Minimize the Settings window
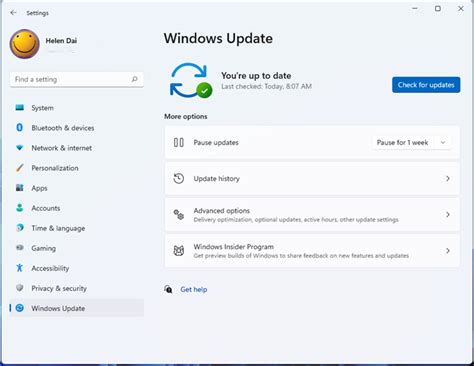Image resolution: width=474 pixels, height=366 pixels. 415,8
